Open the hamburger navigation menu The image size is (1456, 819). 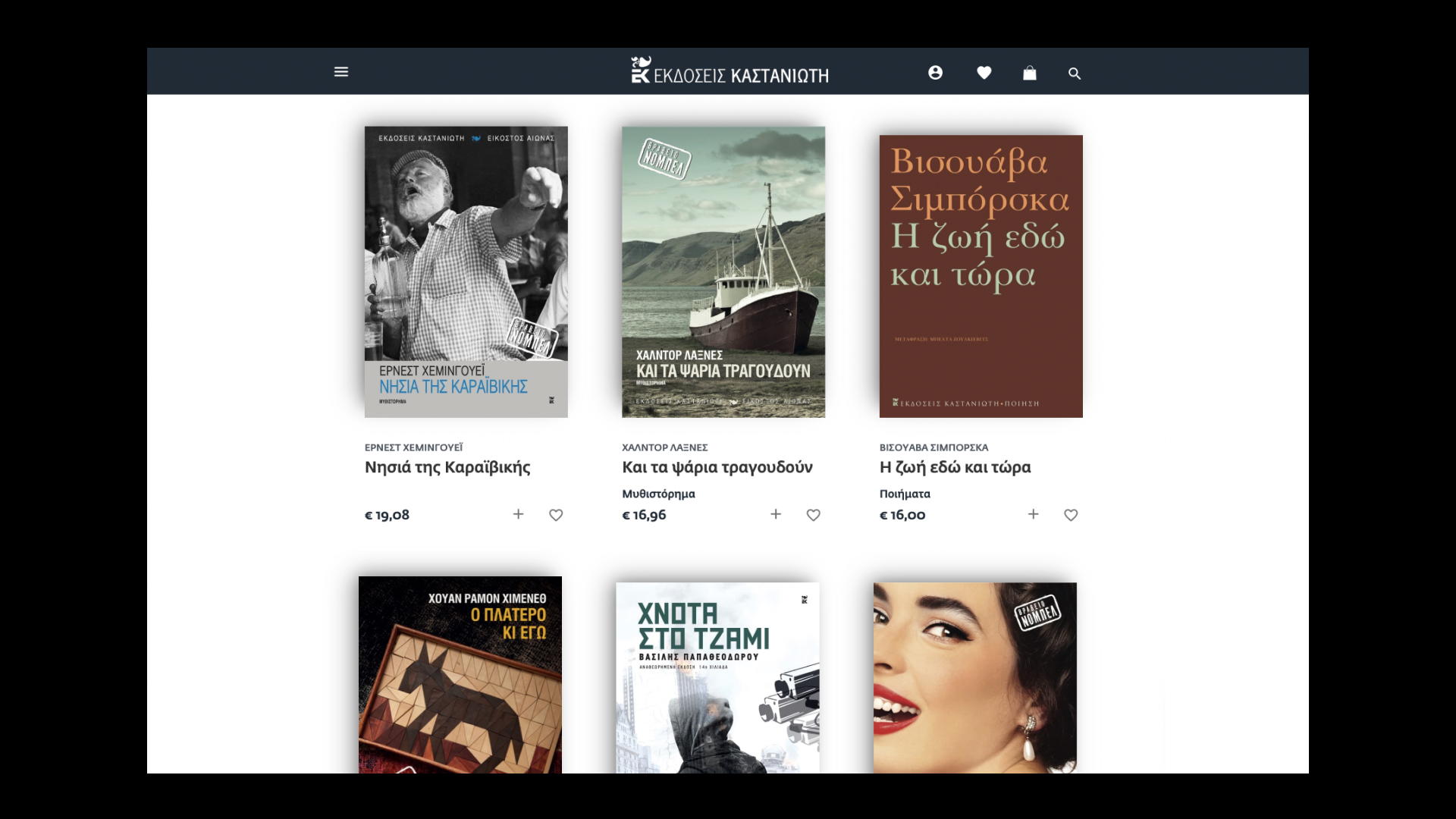coord(341,72)
